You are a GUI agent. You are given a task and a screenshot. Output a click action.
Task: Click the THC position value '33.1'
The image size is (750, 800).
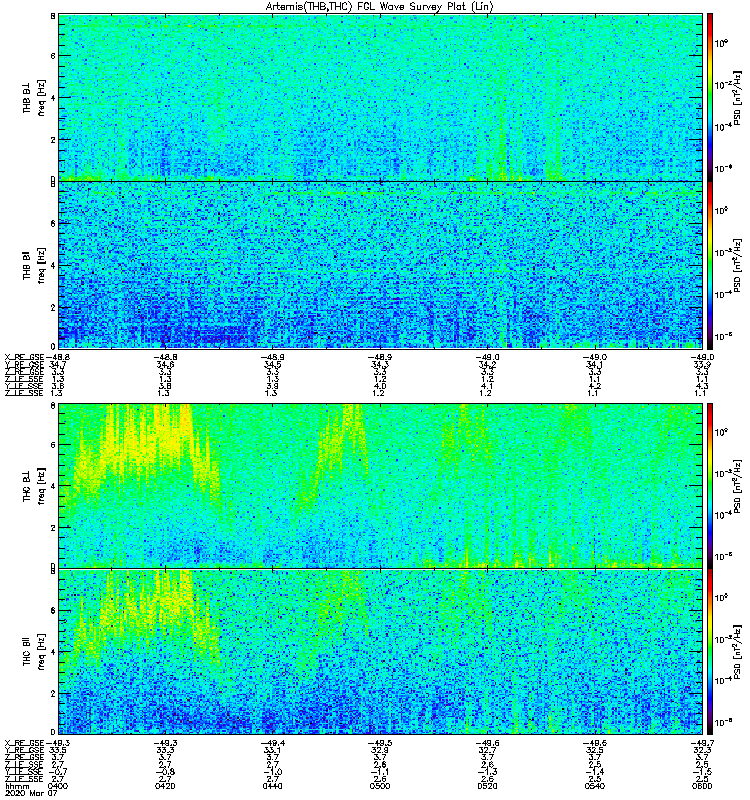tap(272, 750)
